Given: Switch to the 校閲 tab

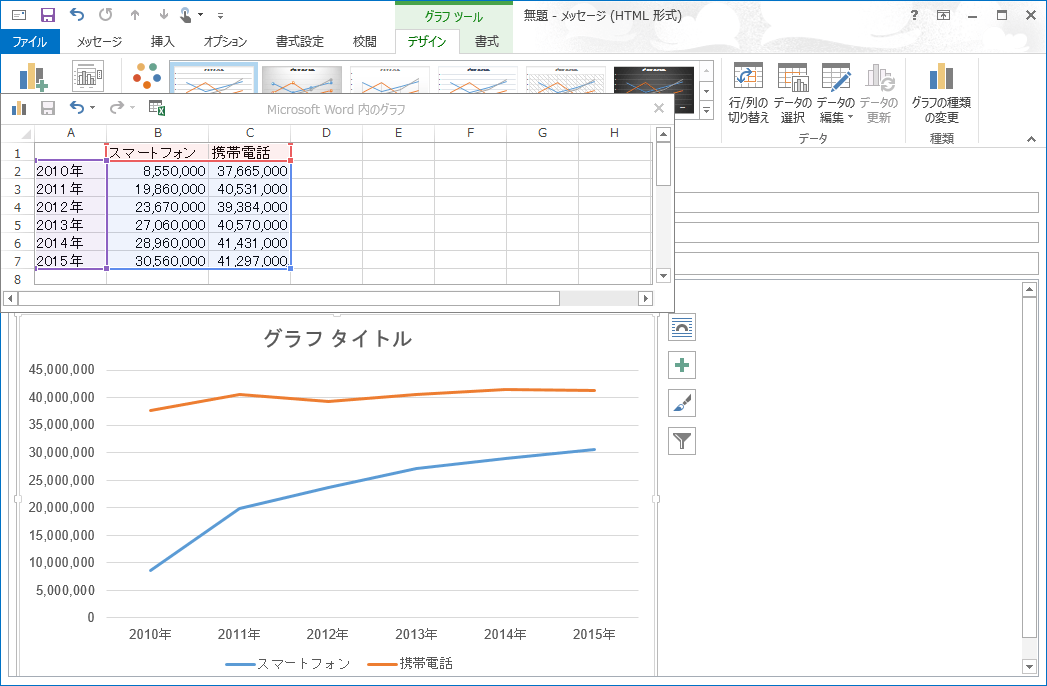Looking at the screenshot, I should pyautogui.click(x=365, y=41).
